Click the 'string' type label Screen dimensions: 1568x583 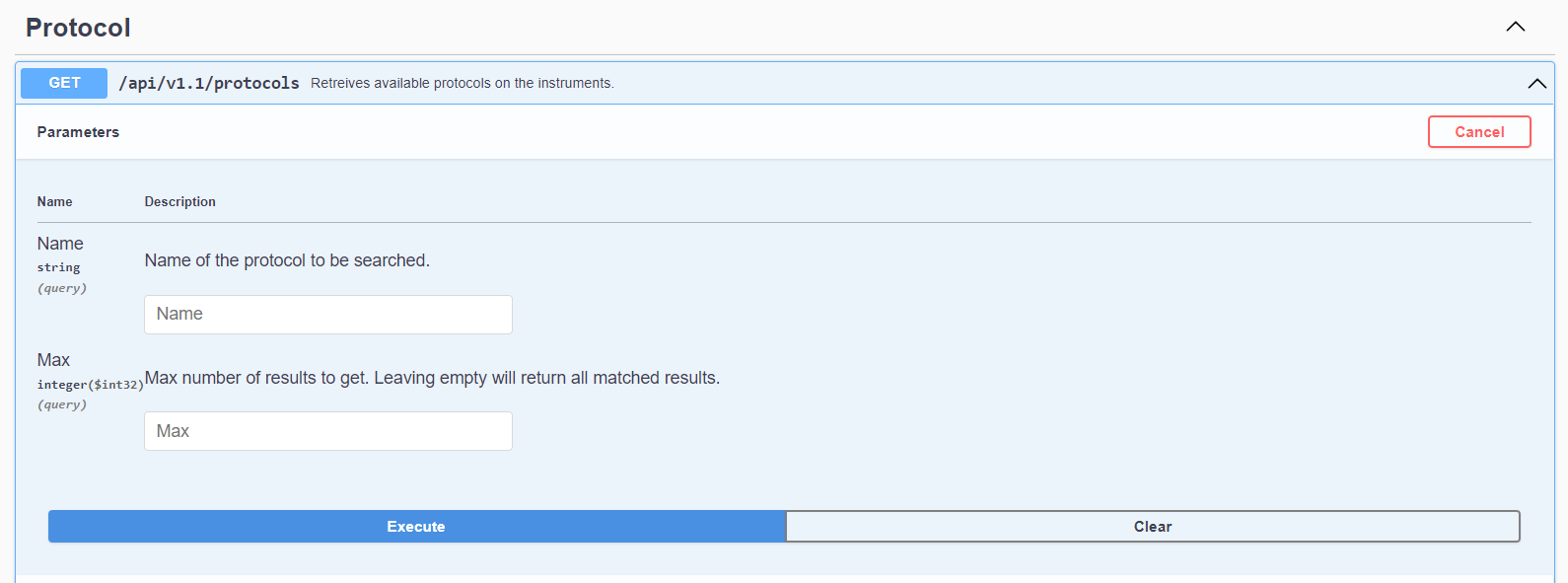(58, 267)
